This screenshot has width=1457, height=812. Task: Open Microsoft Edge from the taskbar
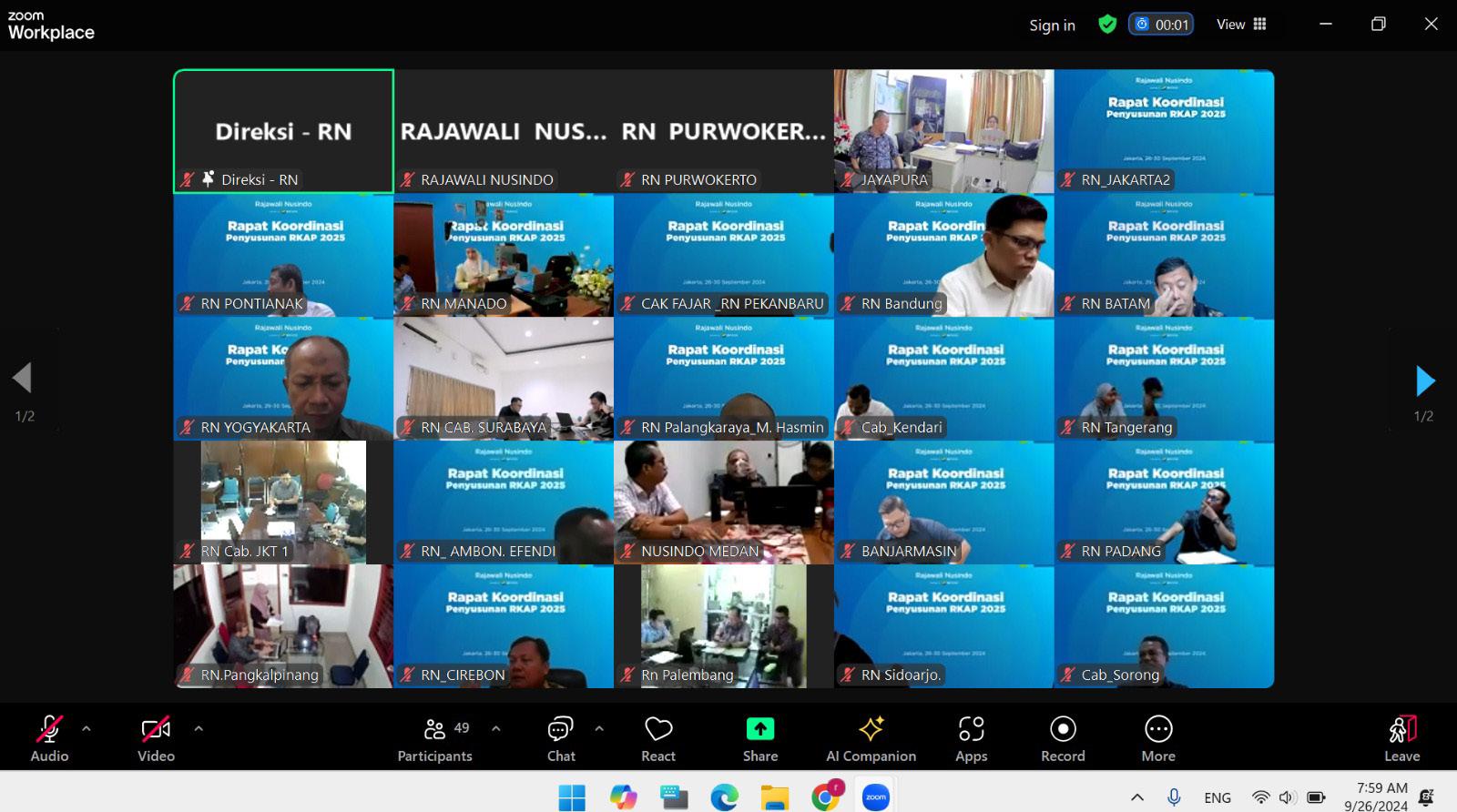[725, 797]
